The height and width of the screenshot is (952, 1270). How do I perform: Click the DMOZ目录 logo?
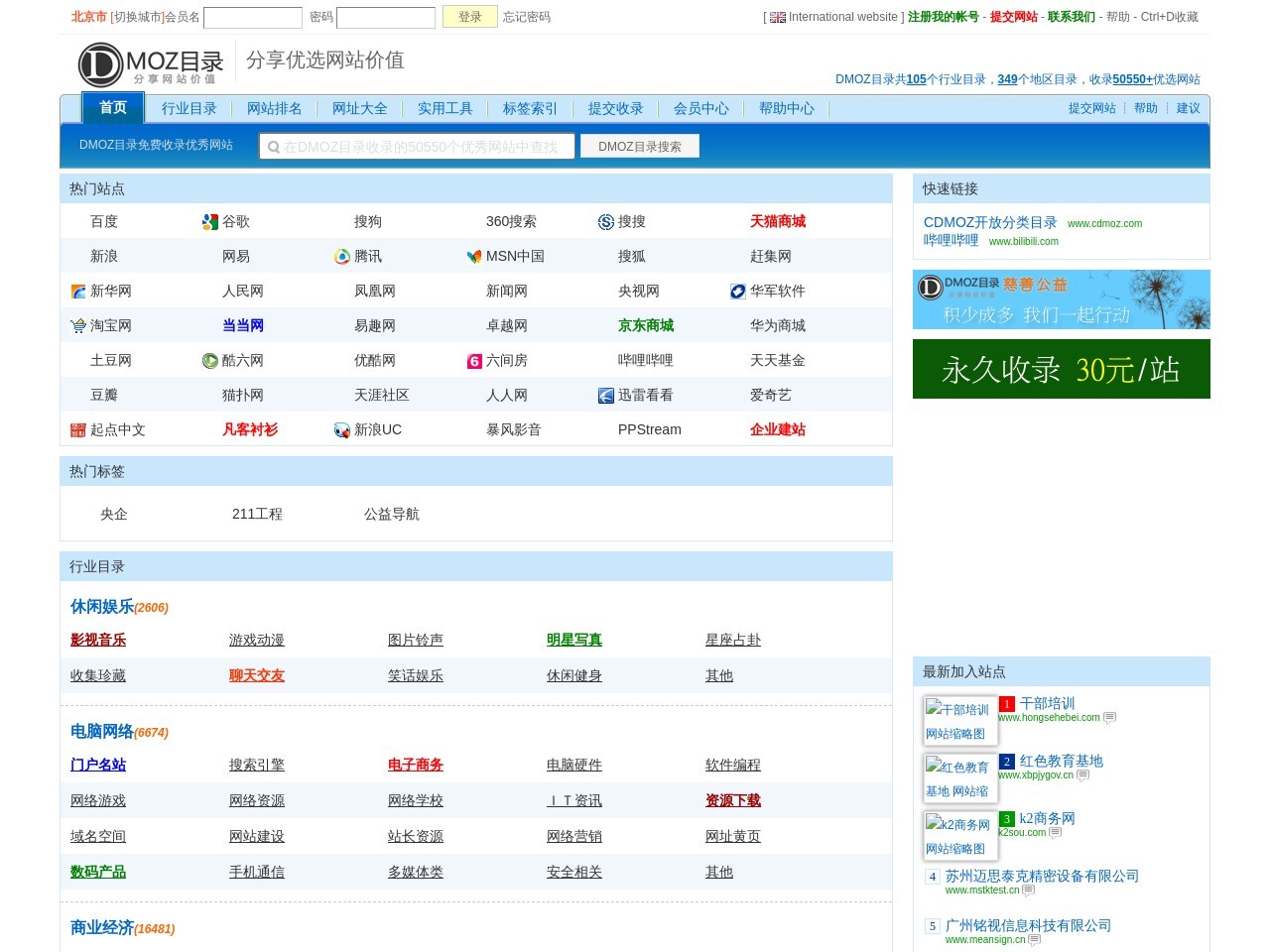coord(151,64)
